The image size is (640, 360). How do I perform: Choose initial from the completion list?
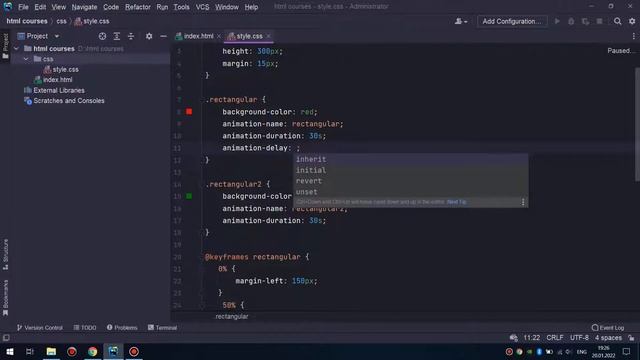pyautogui.click(x=411, y=170)
